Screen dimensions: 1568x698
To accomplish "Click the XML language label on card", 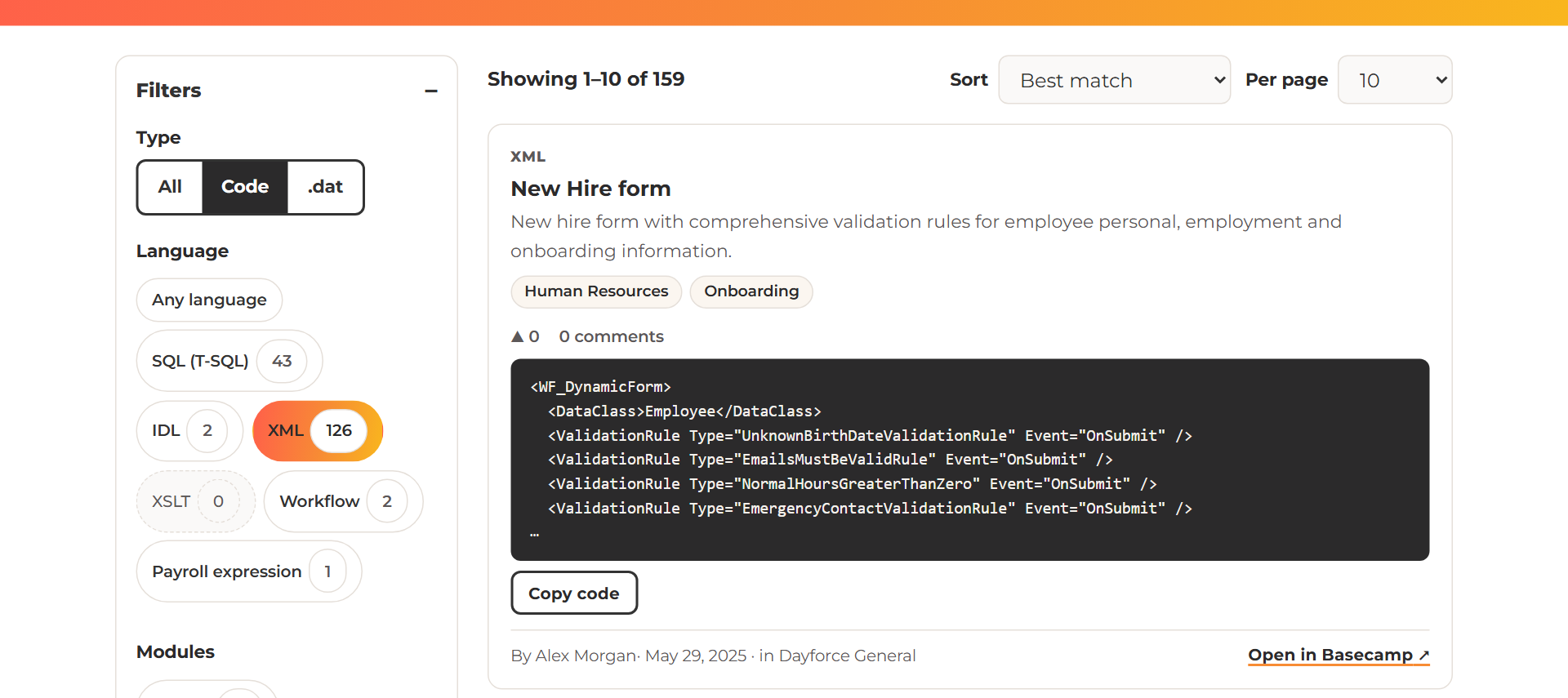I will click(x=528, y=157).
